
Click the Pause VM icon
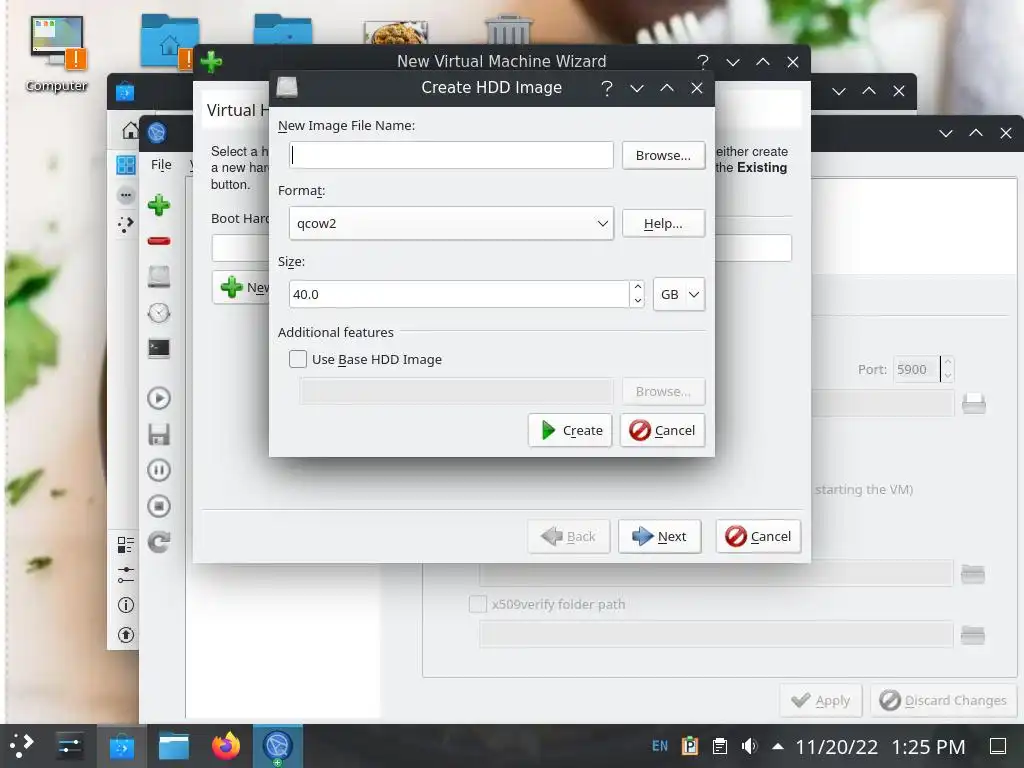pos(159,470)
